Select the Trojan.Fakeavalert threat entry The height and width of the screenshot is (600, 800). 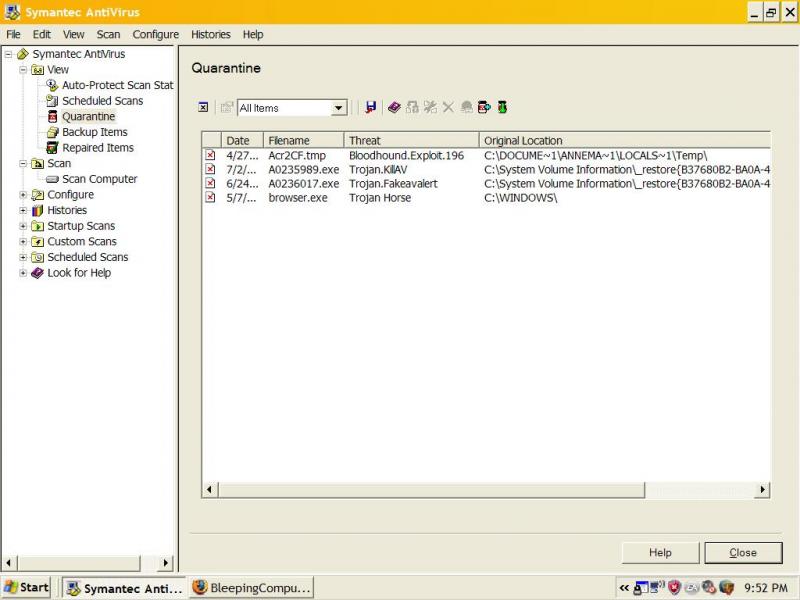point(393,184)
